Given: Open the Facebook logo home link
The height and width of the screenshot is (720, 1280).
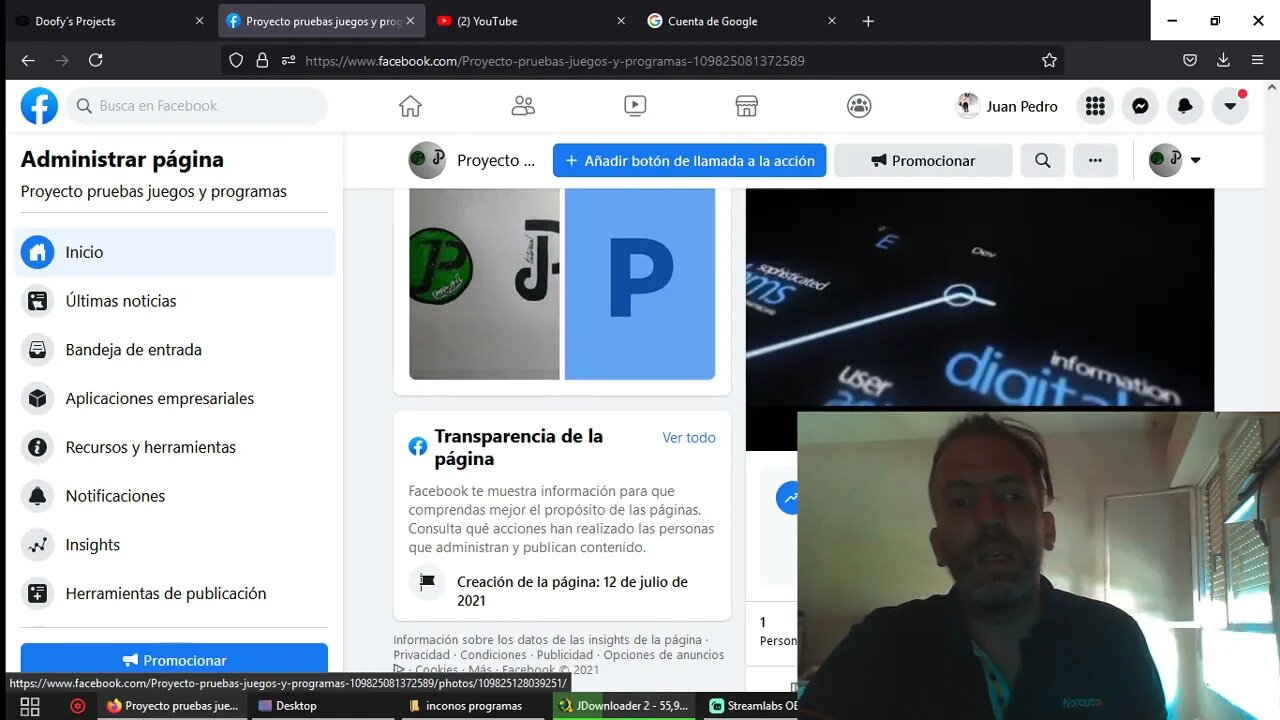Looking at the screenshot, I should [39, 106].
